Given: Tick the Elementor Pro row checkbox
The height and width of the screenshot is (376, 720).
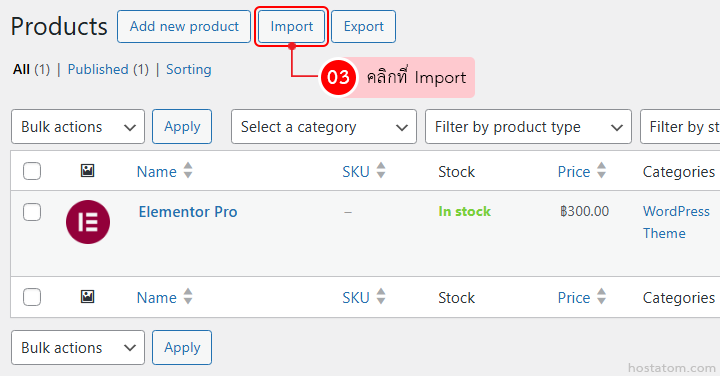Looking at the screenshot, I should pyautogui.click(x=32, y=212).
